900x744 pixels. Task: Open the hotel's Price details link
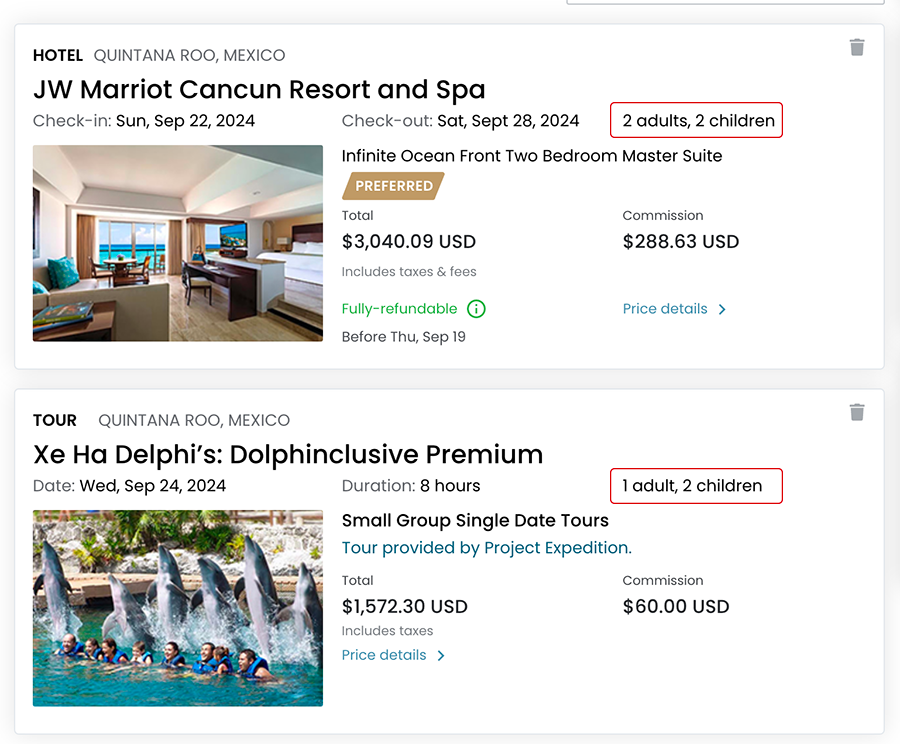(665, 309)
